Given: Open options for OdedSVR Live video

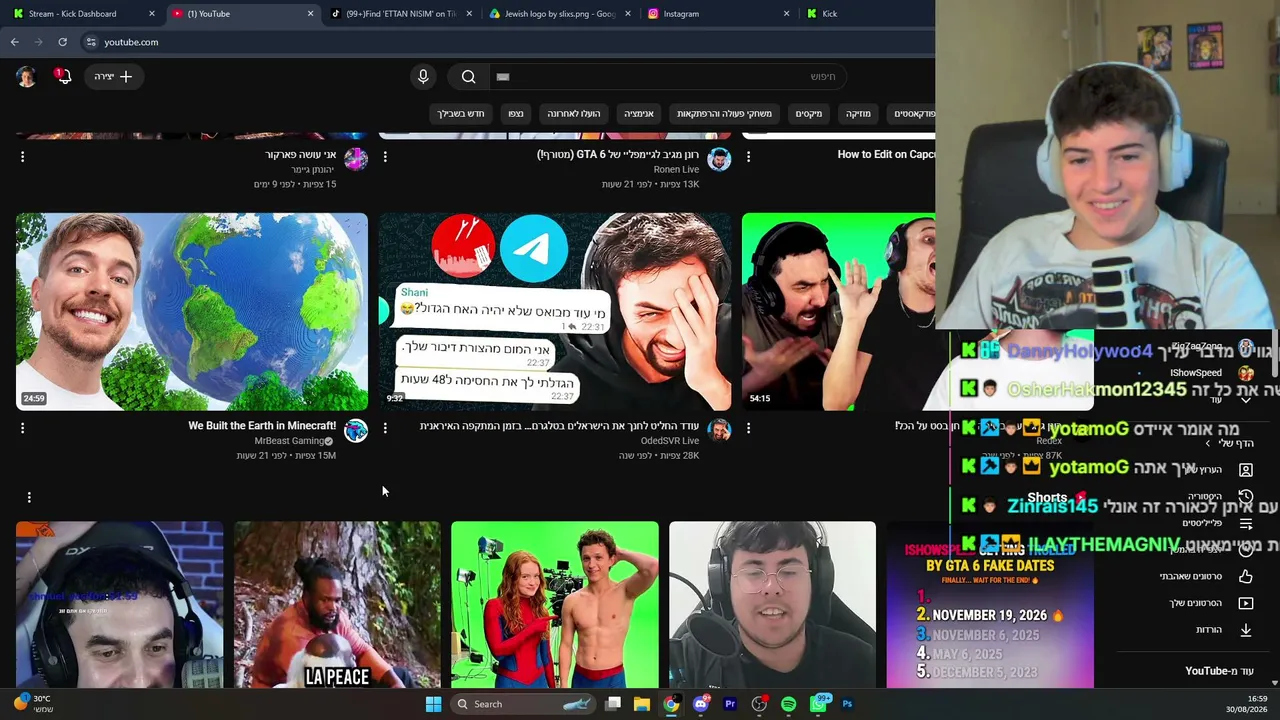Looking at the screenshot, I should (x=385, y=428).
